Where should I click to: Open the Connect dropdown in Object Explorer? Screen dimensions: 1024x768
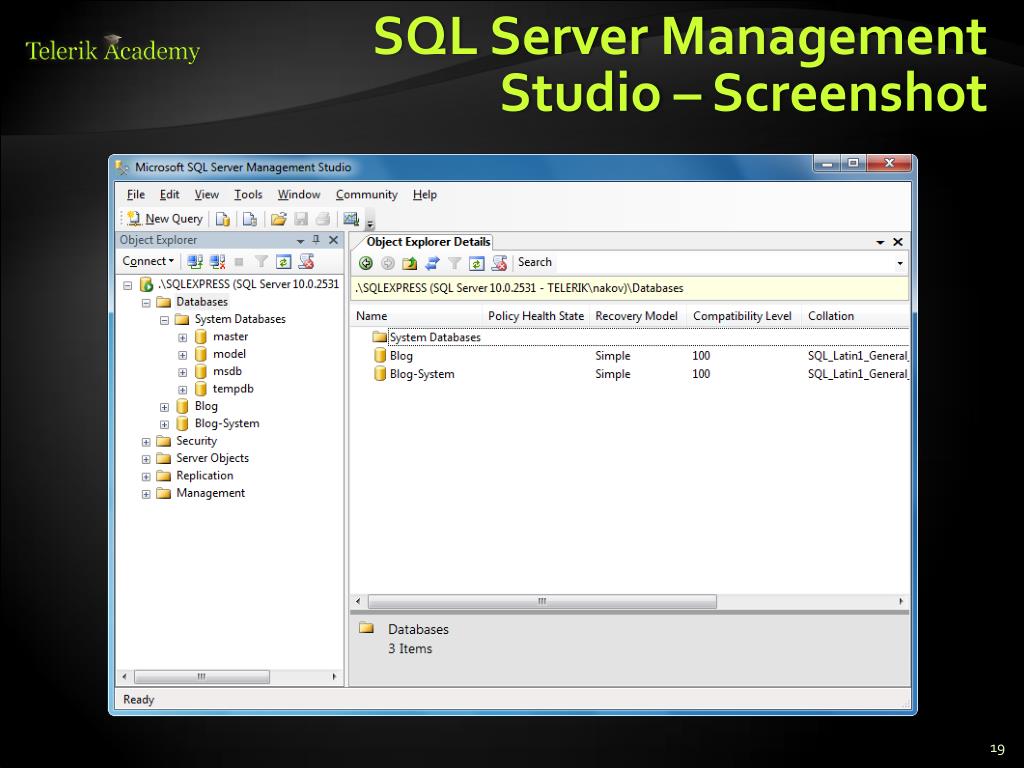pos(148,261)
